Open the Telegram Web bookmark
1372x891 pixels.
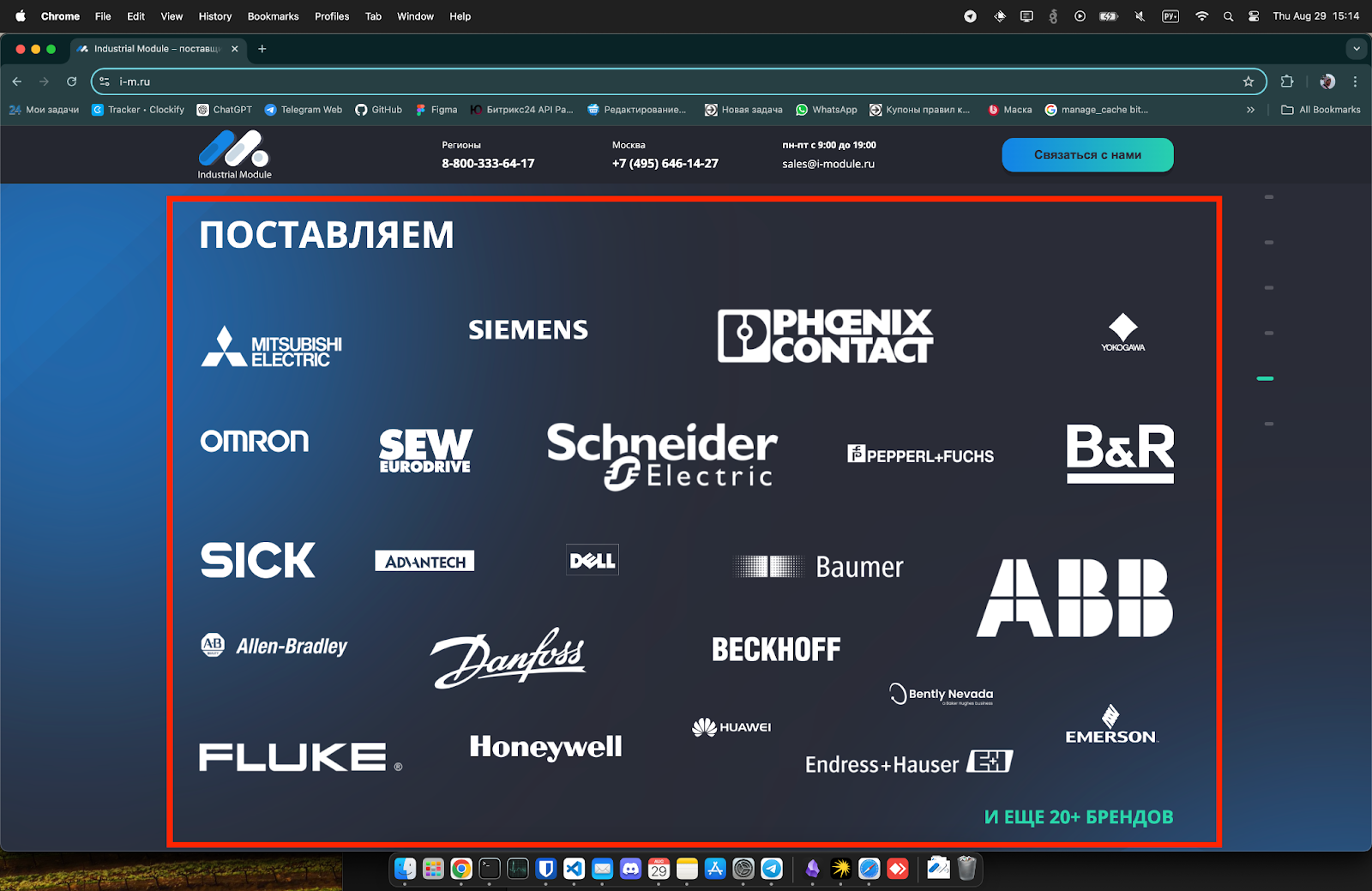coord(304,110)
